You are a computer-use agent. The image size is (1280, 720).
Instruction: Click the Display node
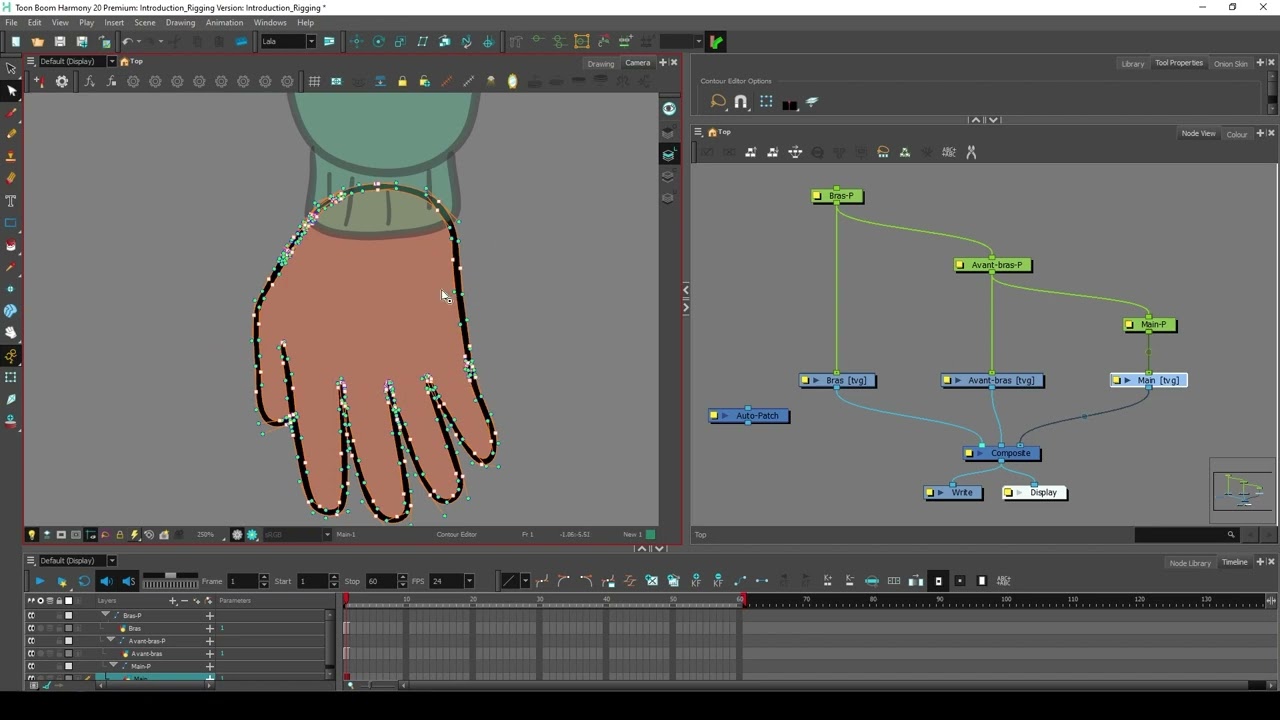(1035, 492)
